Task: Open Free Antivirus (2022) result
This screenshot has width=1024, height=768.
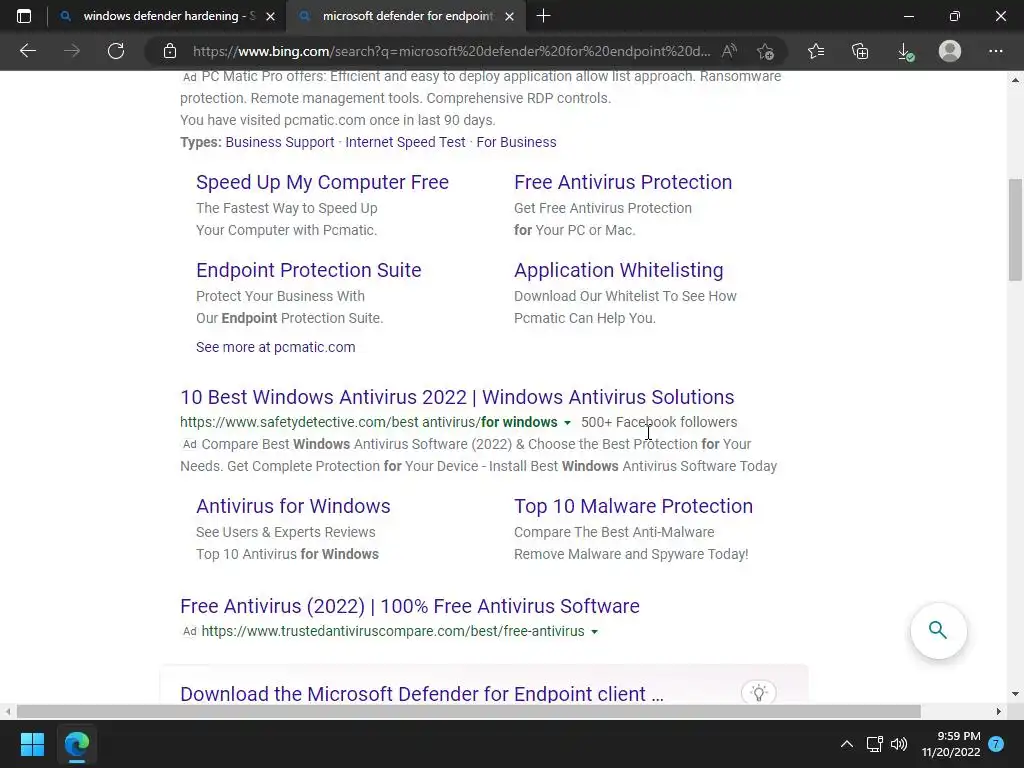Action: click(410, 606)
